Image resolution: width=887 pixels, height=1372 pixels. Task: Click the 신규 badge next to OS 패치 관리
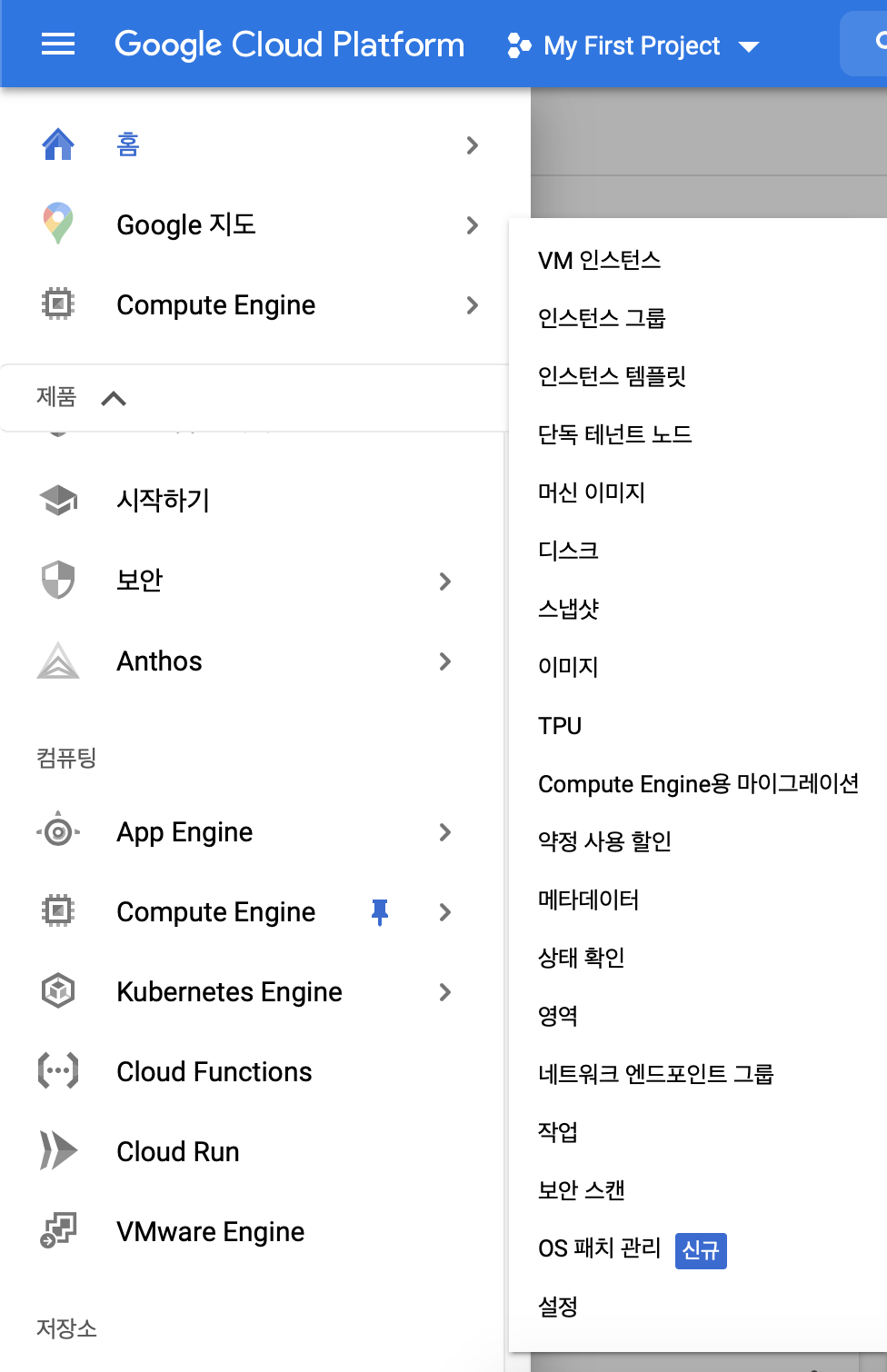tap(701, 1251)
